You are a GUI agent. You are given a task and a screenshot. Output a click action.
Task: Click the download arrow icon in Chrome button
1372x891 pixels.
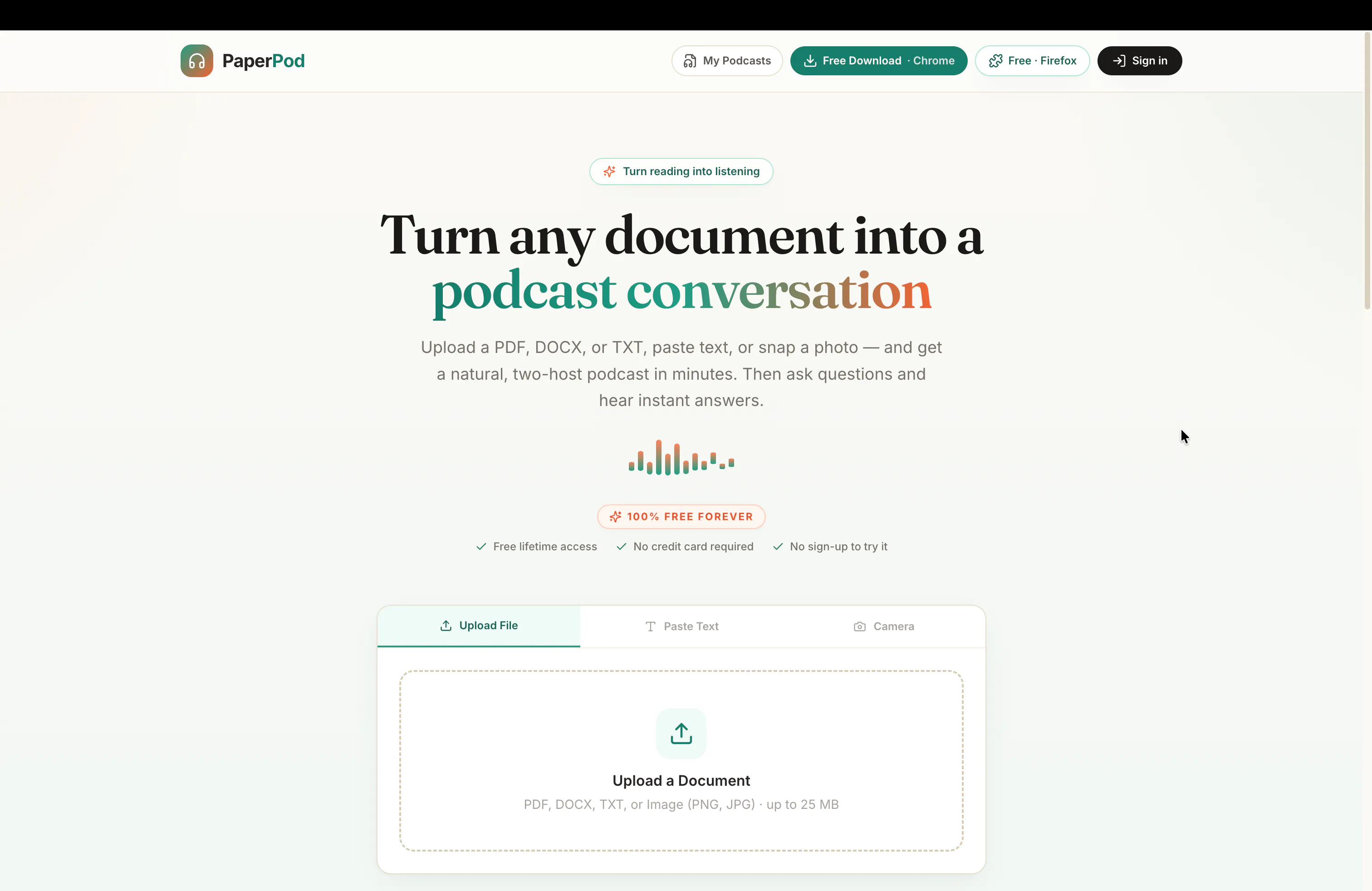coord(810,60)
